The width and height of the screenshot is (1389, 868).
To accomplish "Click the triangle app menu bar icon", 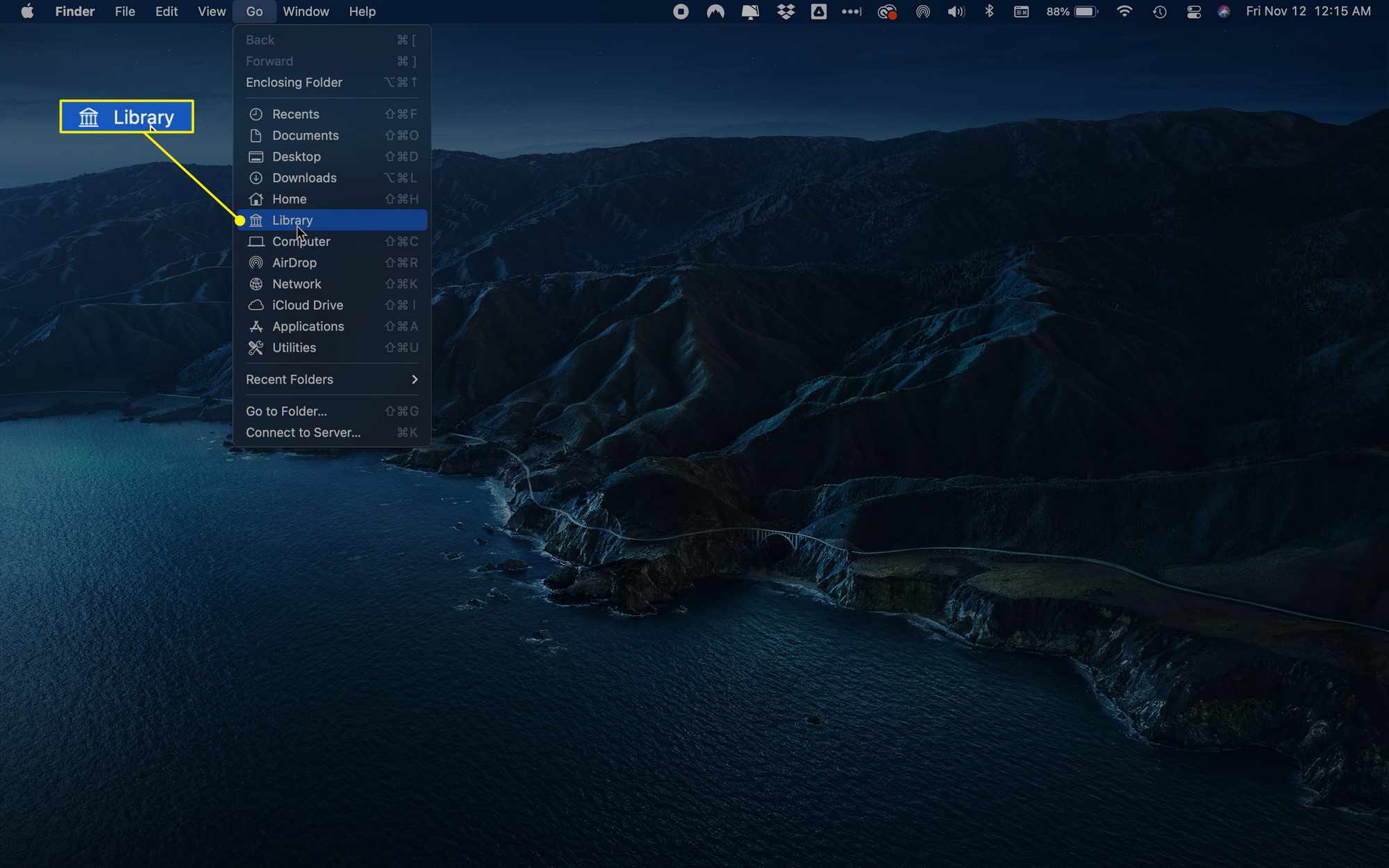I will (819, 12).
